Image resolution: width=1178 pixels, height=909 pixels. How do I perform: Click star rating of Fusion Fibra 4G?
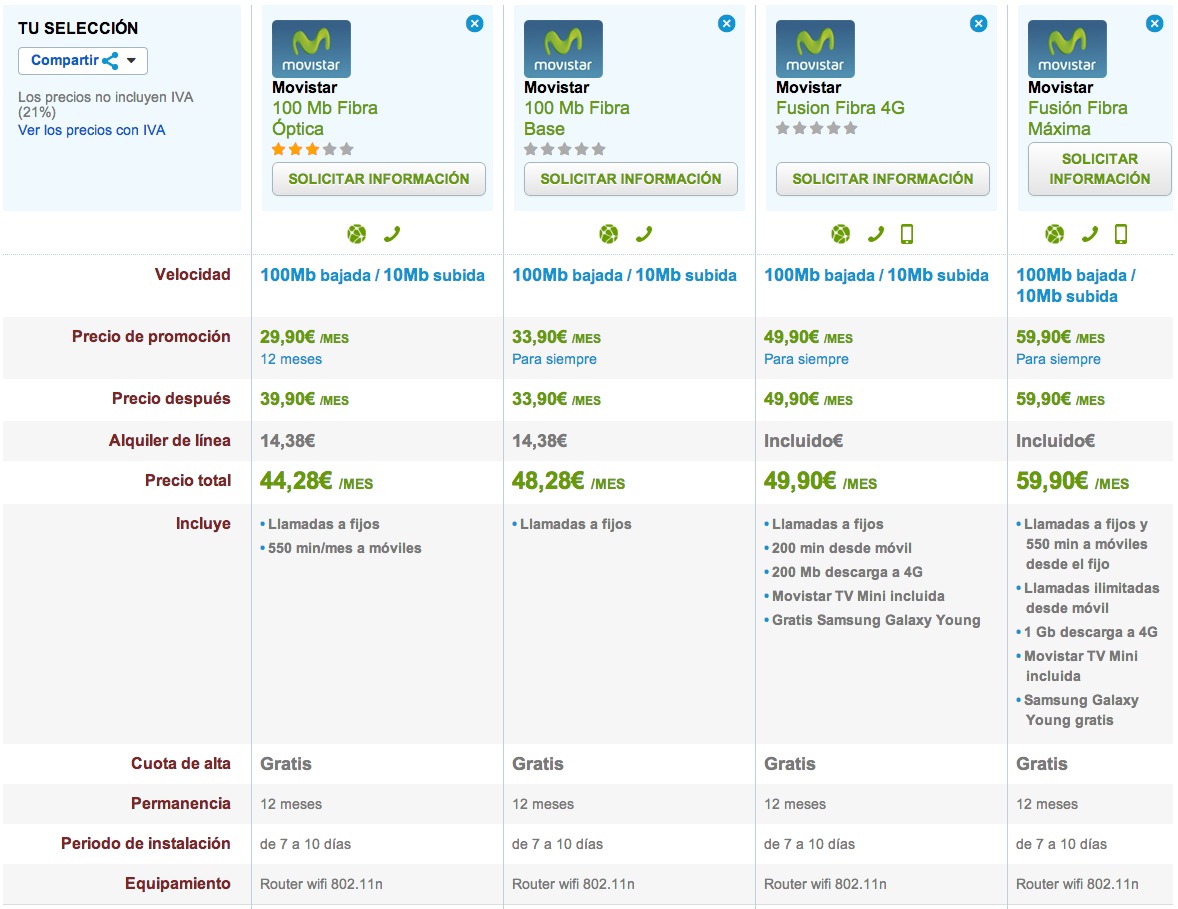(817, 128)
